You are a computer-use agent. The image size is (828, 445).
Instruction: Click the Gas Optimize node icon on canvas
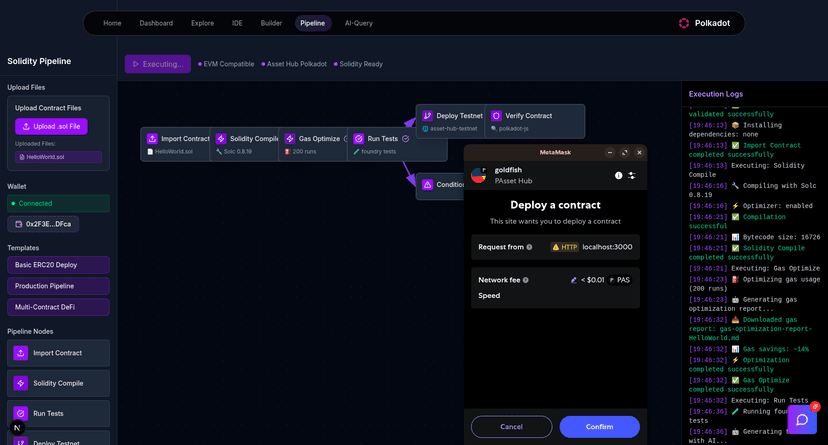point(290,139)
